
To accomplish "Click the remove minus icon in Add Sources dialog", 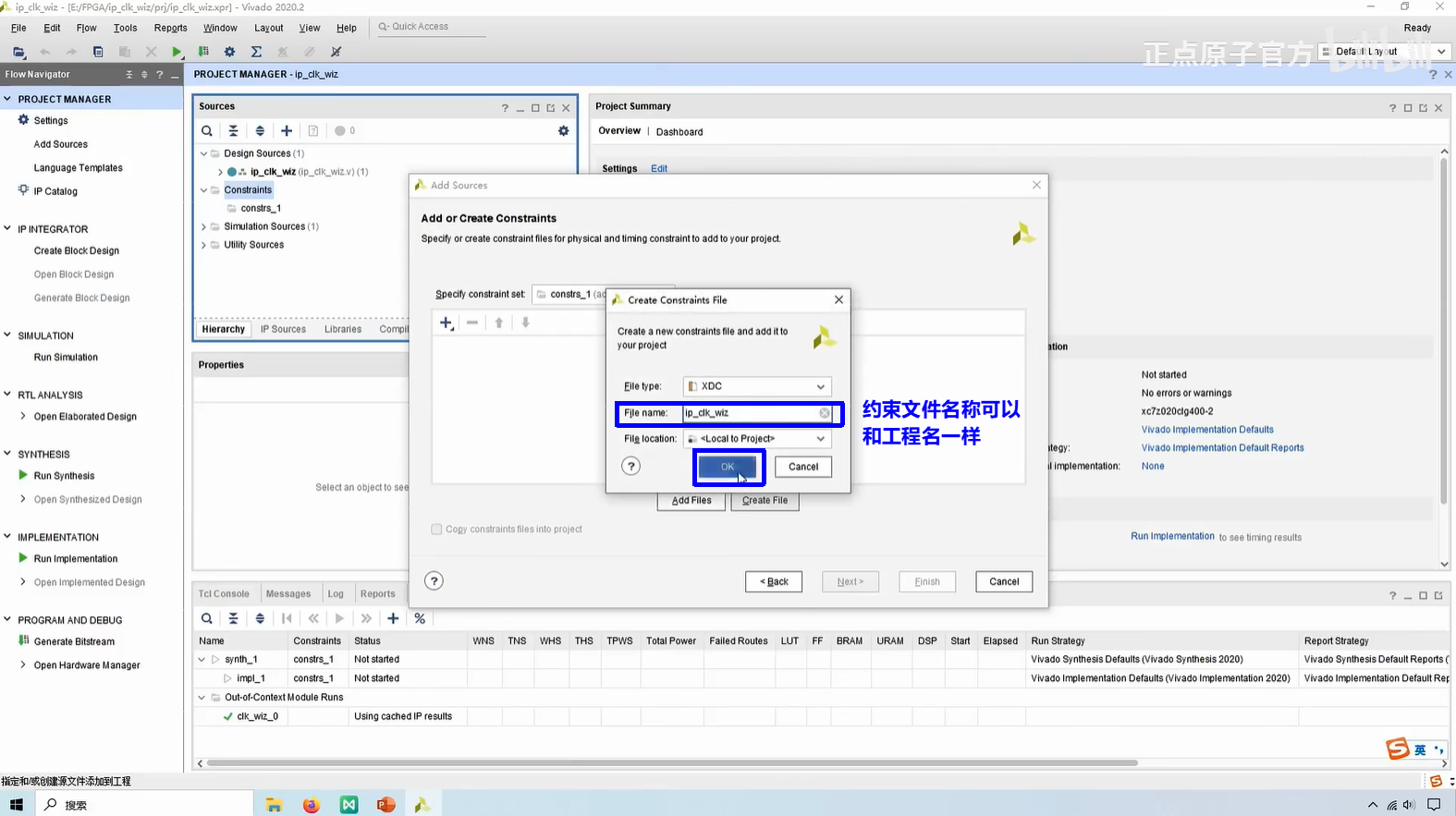I will 472,323.
